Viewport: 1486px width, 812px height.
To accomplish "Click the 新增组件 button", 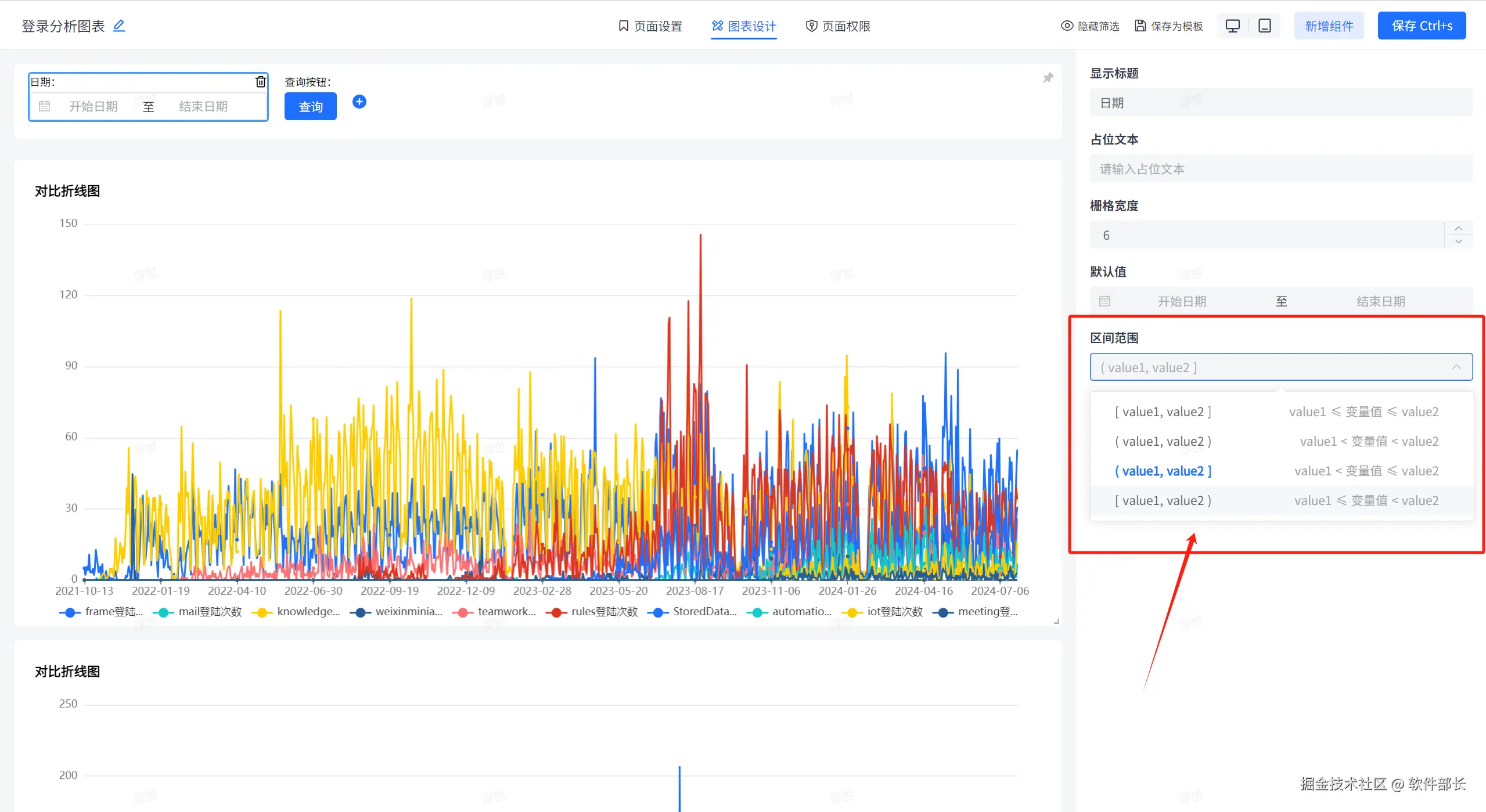I will coord(1328,26).
